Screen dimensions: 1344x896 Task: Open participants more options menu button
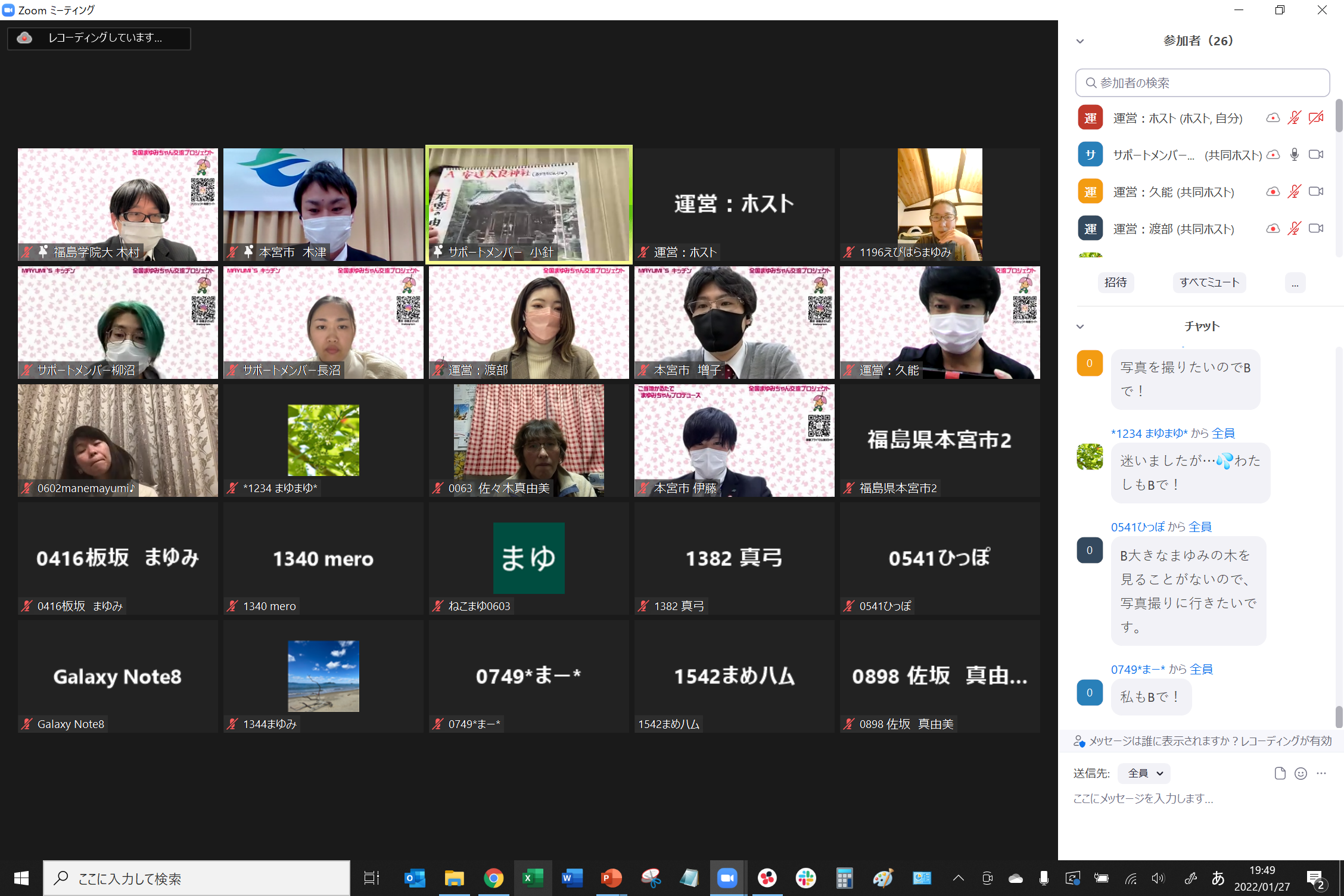1295,282
